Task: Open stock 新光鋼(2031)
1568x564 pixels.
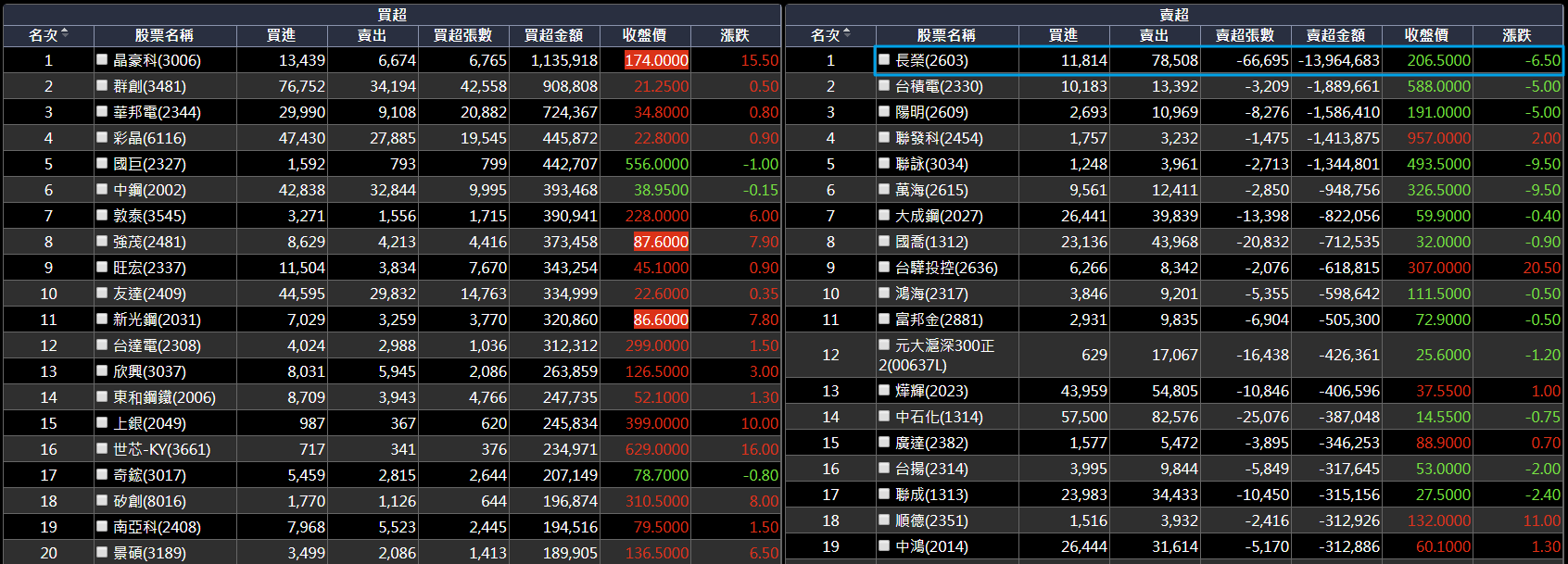Action: click(157, 320)
